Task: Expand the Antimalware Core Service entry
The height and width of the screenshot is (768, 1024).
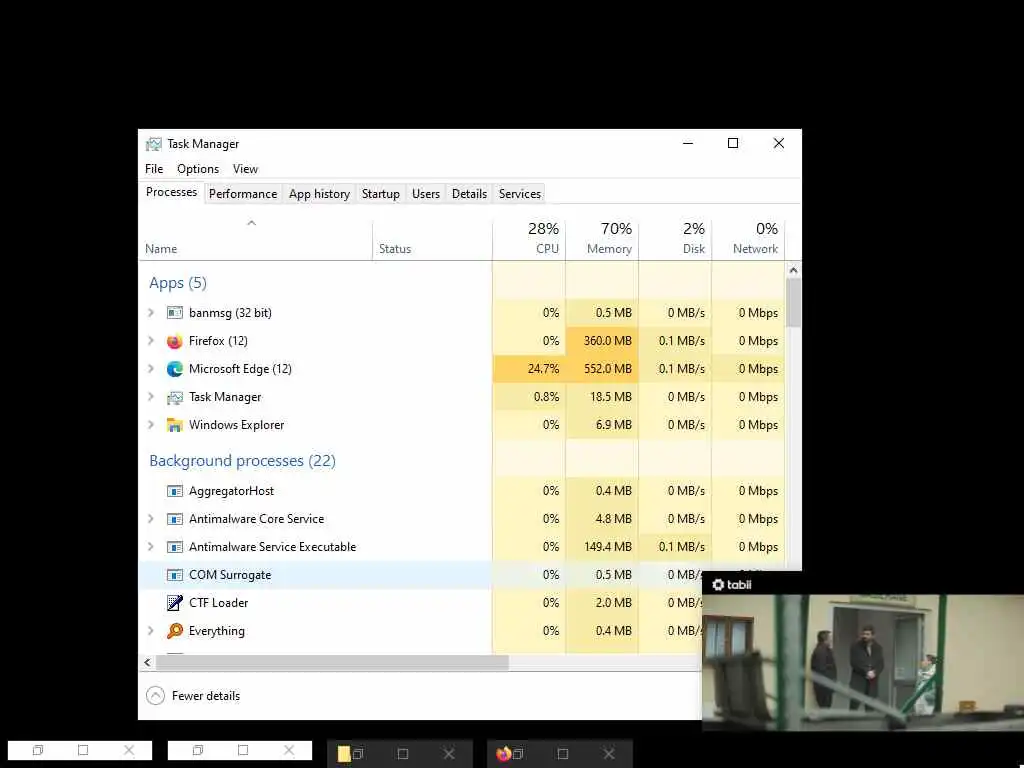Action: pos(151,519)
